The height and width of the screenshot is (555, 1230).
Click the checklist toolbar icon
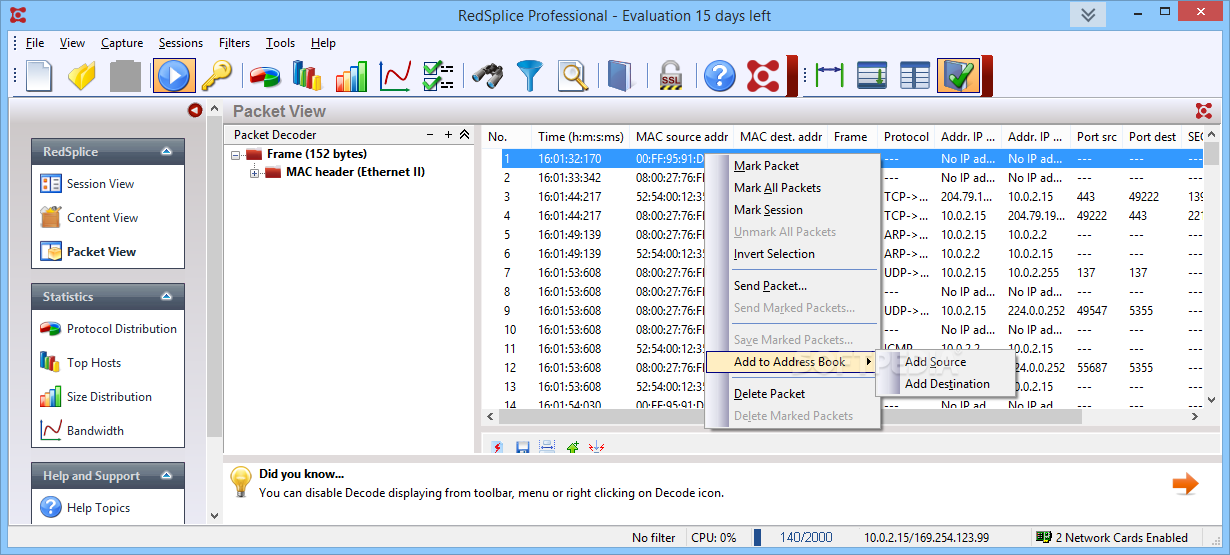tap(438, 76)
